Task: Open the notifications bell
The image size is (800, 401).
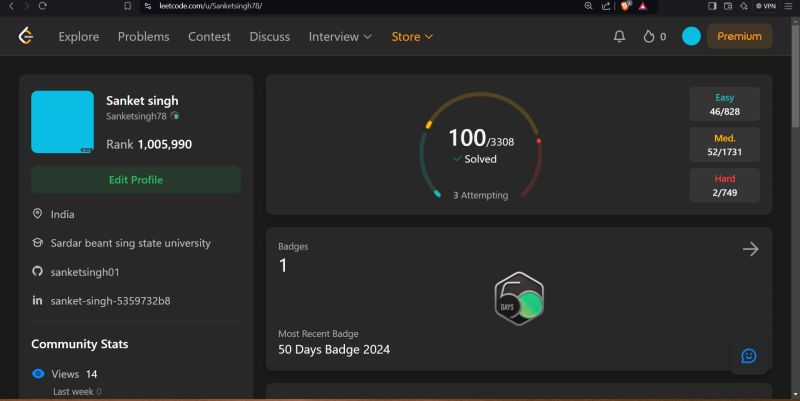Action: (619, 36)
